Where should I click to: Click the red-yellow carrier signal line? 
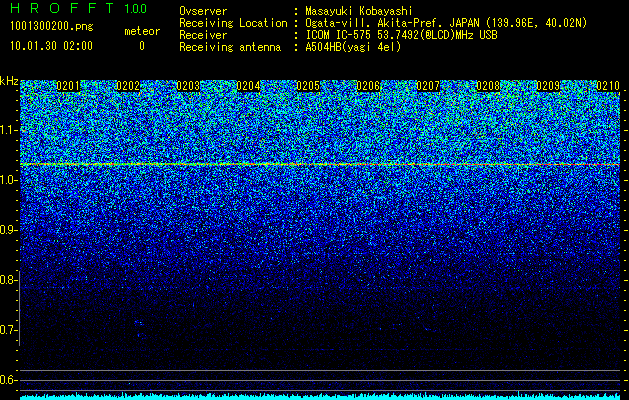320,164
